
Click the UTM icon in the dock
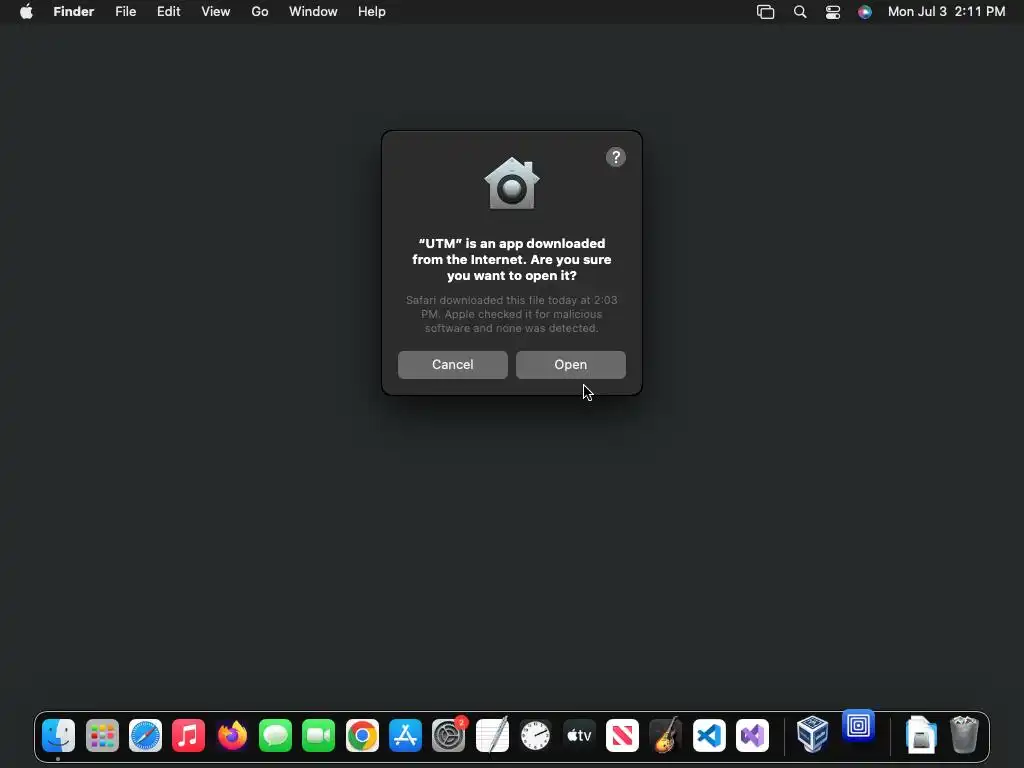(858, 726)
